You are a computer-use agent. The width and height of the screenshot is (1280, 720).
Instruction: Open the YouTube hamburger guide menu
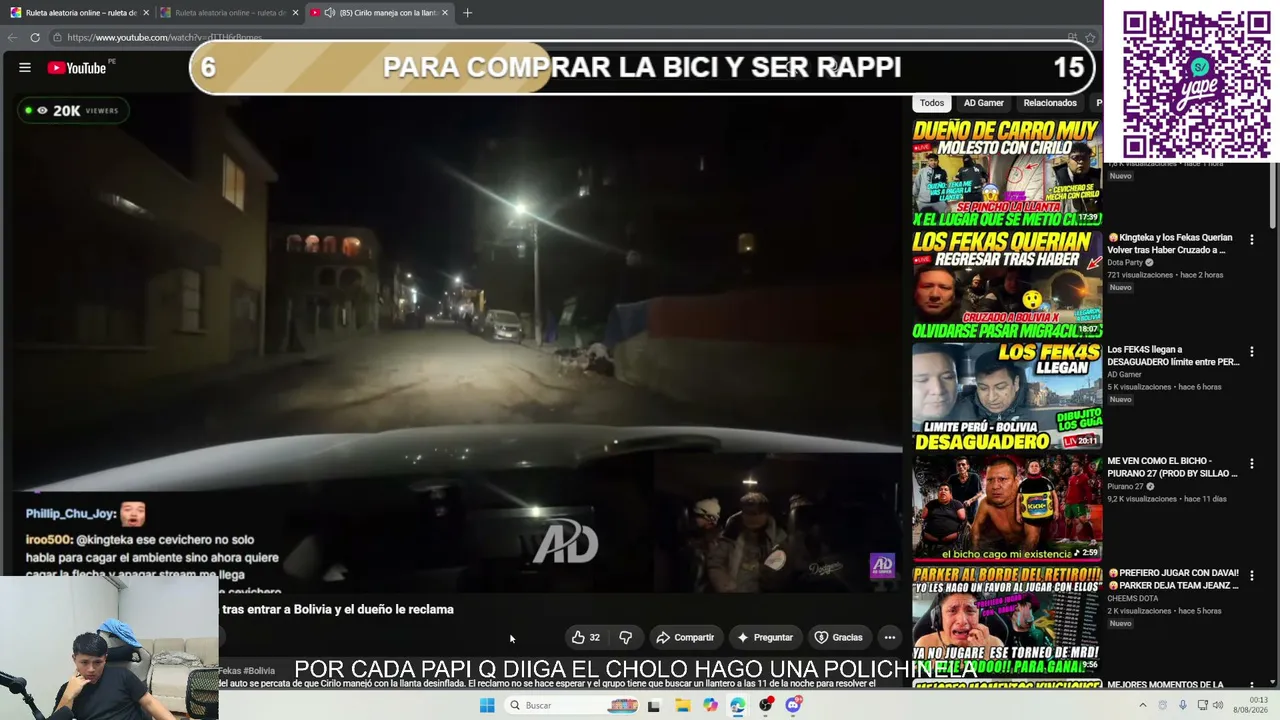pyautogui.click(x=24, y=68)
